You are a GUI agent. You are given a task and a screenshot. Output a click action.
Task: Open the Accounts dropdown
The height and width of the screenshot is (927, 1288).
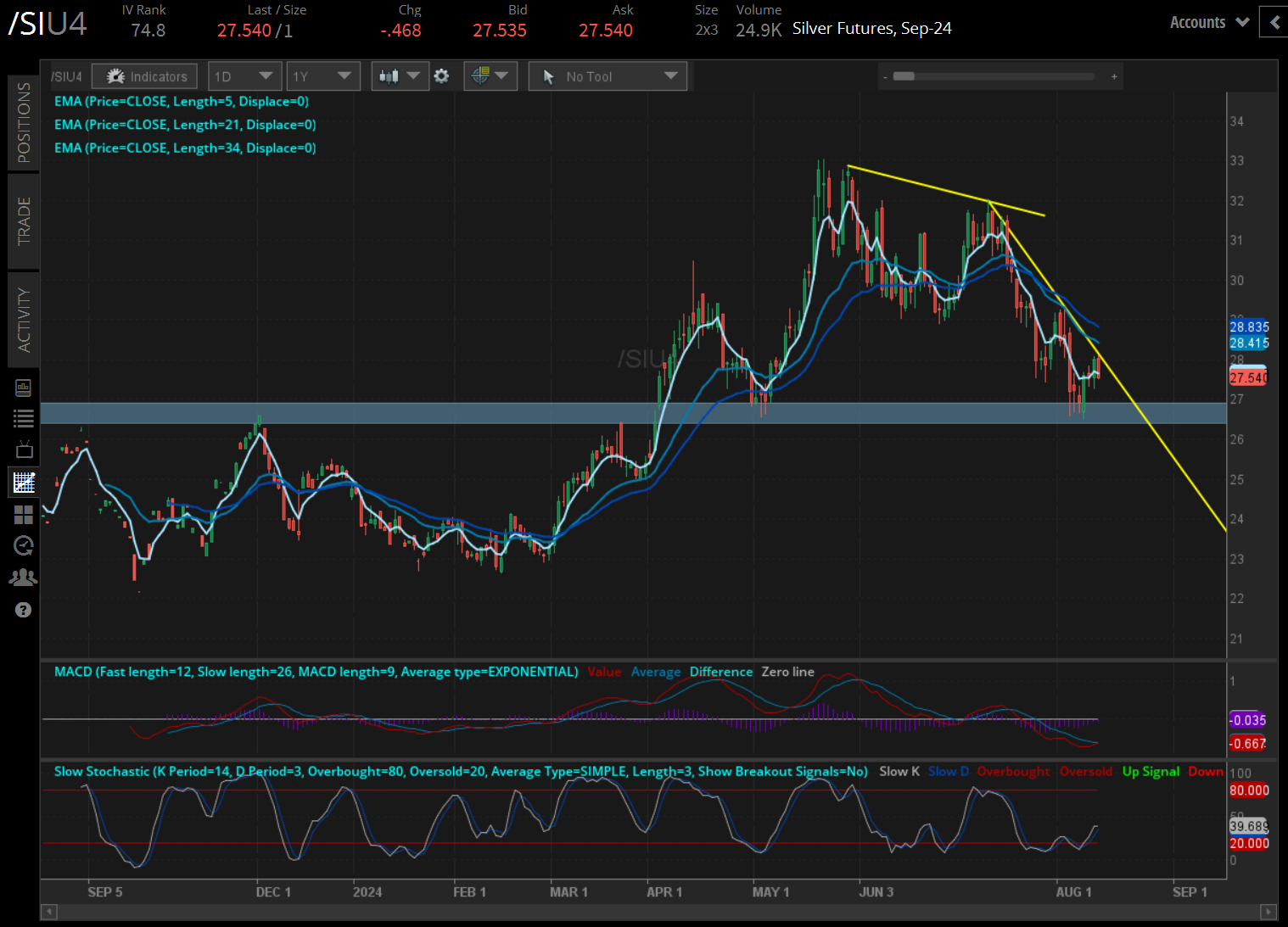(1208, 22)
